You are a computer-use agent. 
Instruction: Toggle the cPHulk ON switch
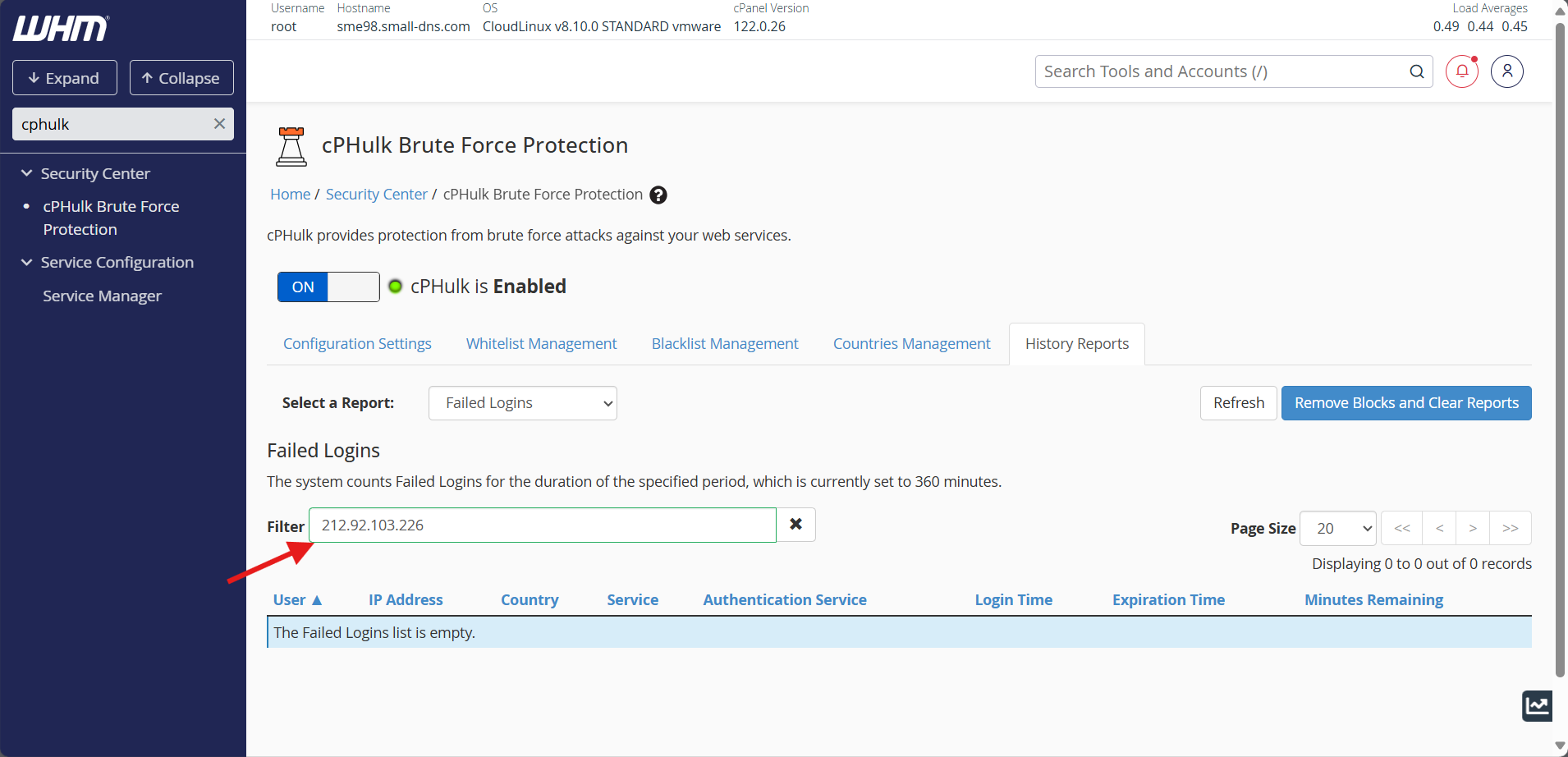328,287
